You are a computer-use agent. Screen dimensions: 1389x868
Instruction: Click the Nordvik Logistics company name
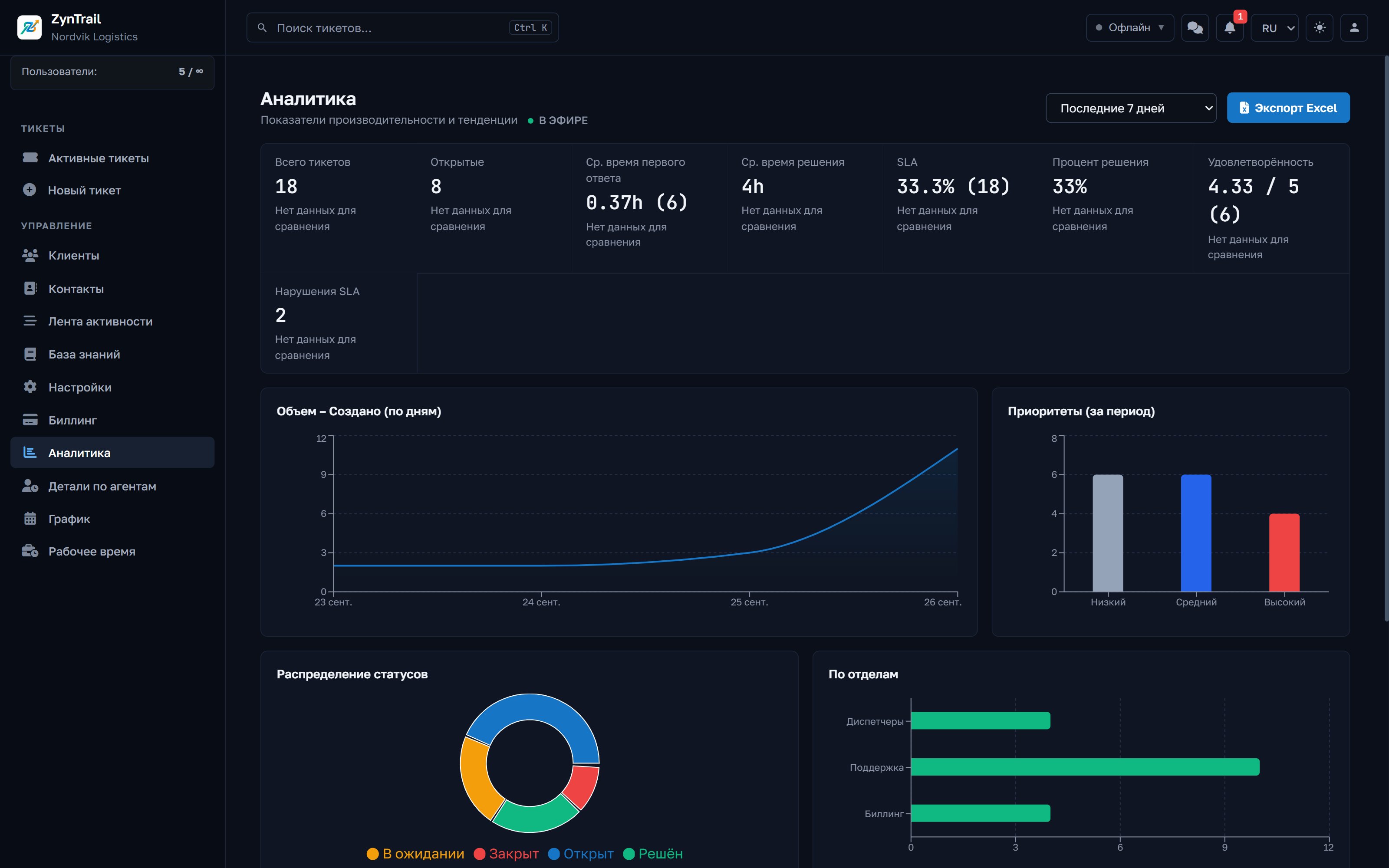(x=95, y=37)
